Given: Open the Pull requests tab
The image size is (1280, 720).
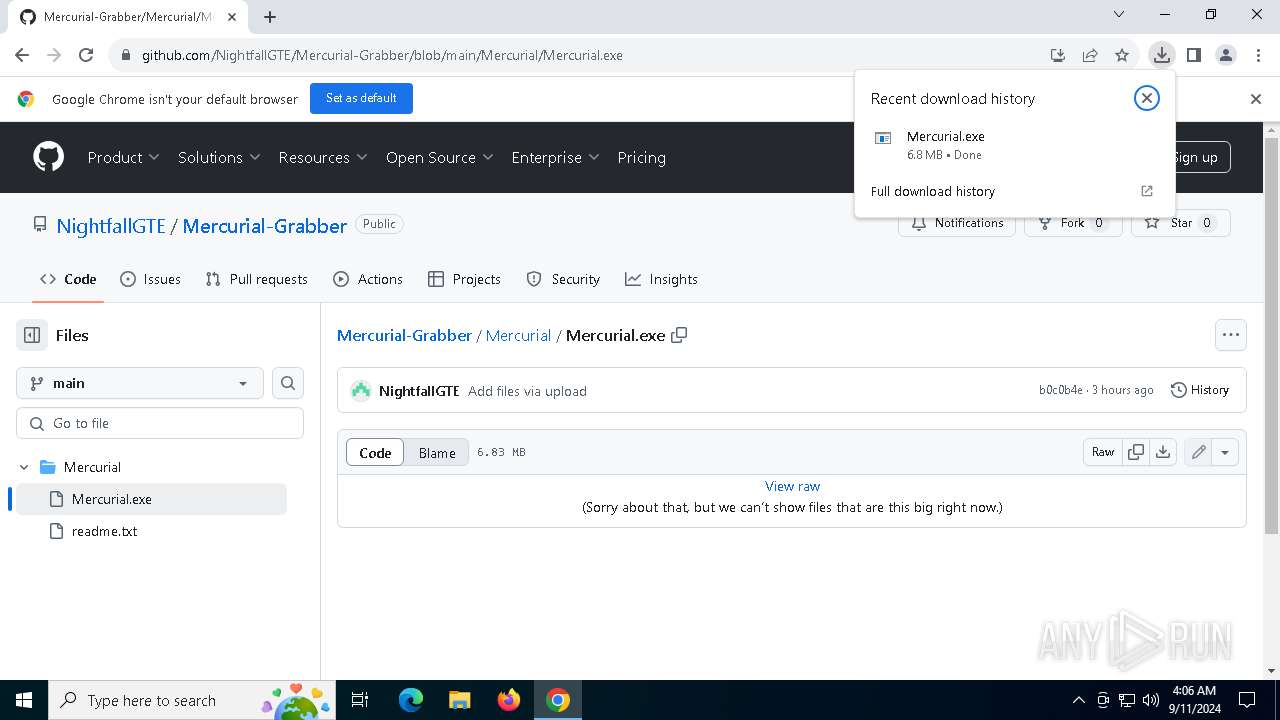Looking at the screenshot, I should pos(256,279).
